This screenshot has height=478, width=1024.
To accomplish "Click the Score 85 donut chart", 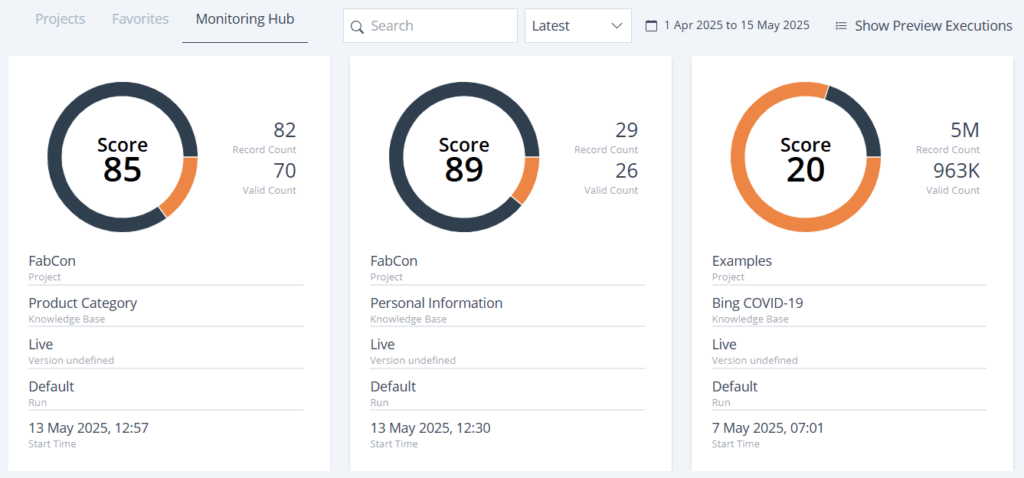I will 123,157.
